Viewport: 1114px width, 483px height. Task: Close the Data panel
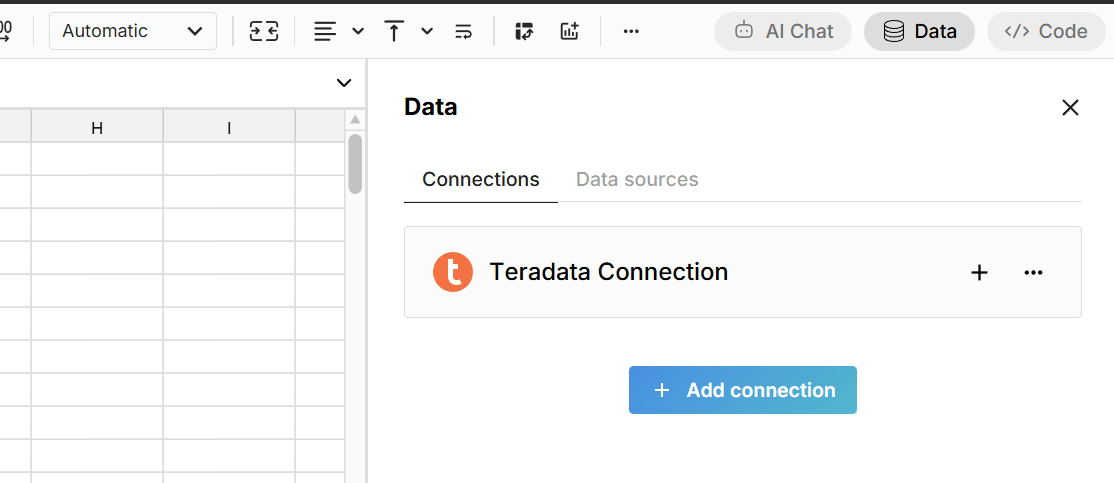1070,108
